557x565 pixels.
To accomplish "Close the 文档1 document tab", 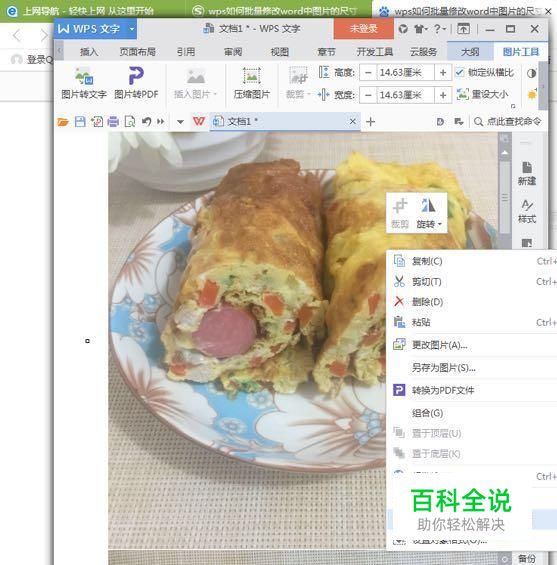I will [x=353, y=121].
